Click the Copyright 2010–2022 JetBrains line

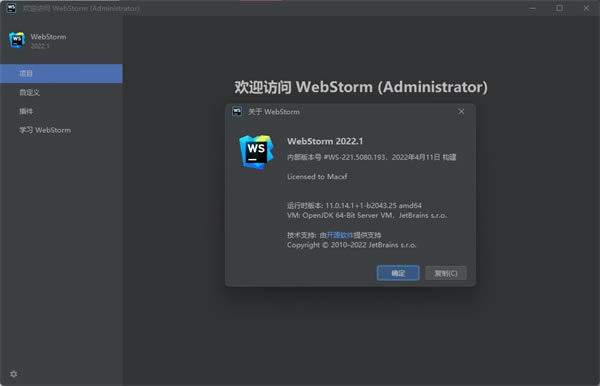pos(351,245)
